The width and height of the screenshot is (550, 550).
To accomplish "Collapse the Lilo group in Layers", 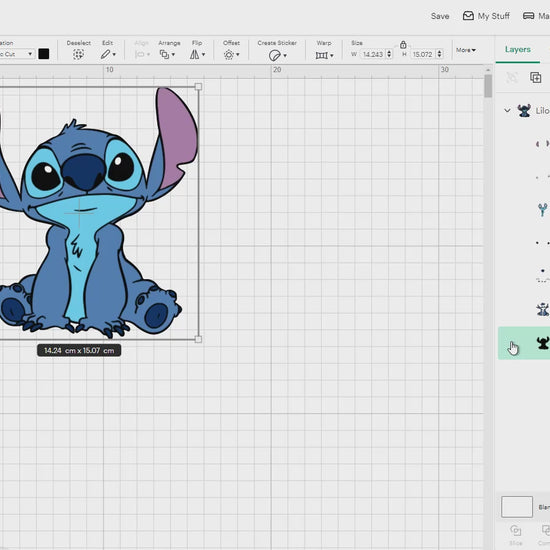I will tap(507, 110).
